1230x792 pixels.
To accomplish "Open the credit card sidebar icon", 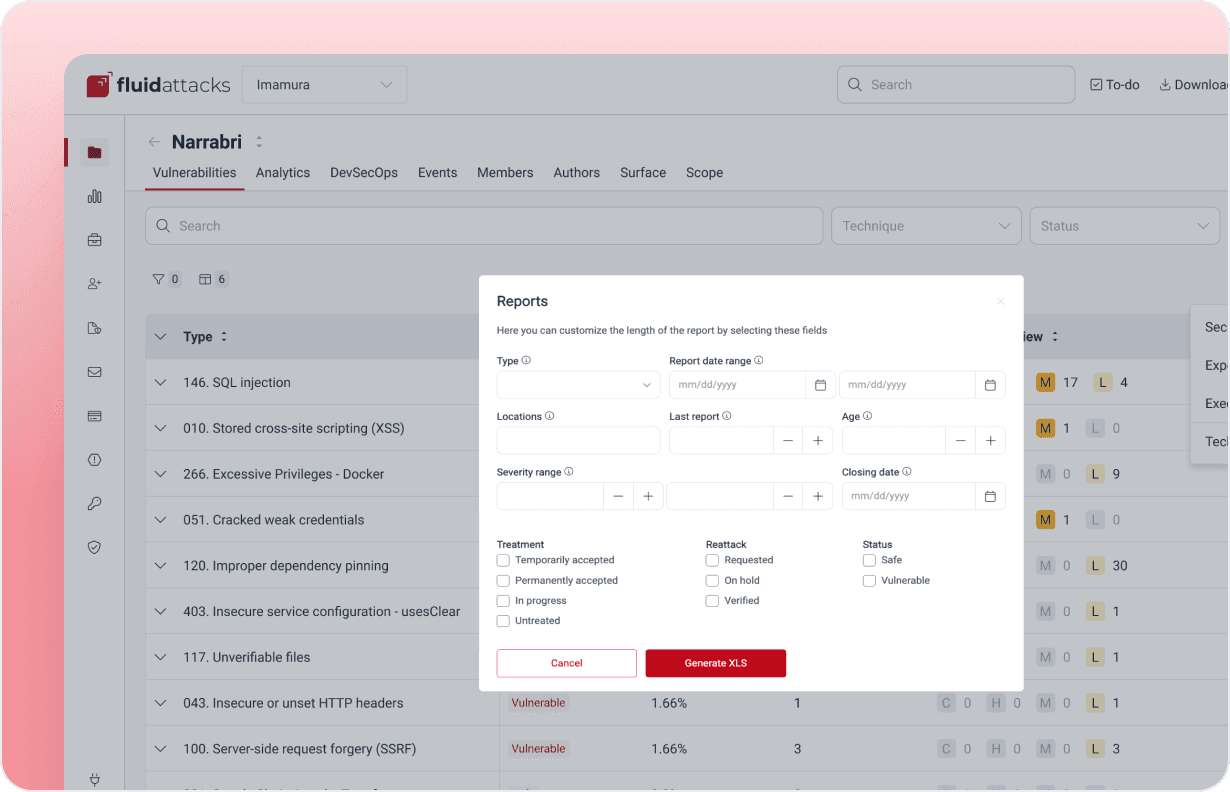I will coord(94,416).
